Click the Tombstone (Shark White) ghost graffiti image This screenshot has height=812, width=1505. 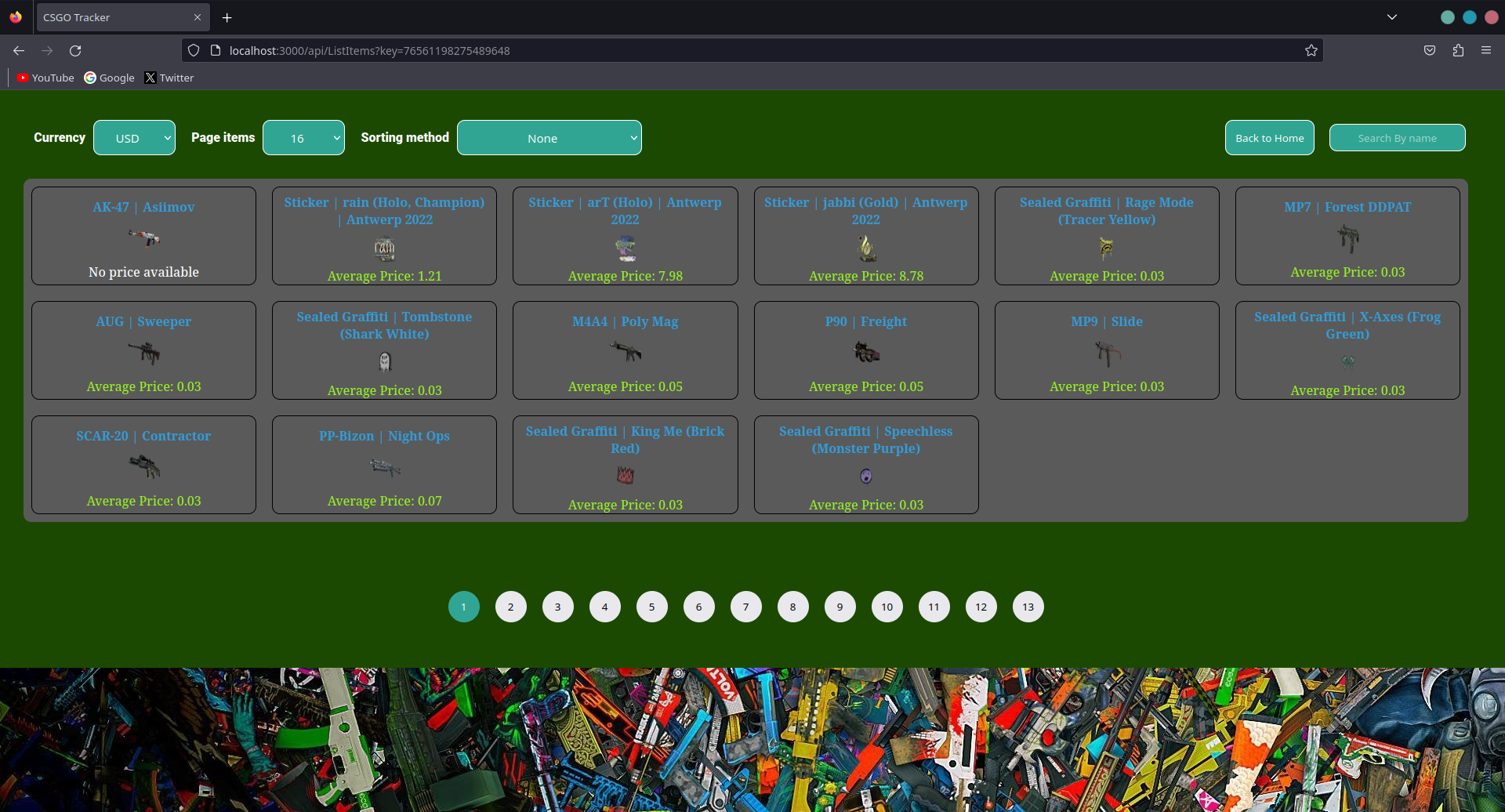point(384,361)
